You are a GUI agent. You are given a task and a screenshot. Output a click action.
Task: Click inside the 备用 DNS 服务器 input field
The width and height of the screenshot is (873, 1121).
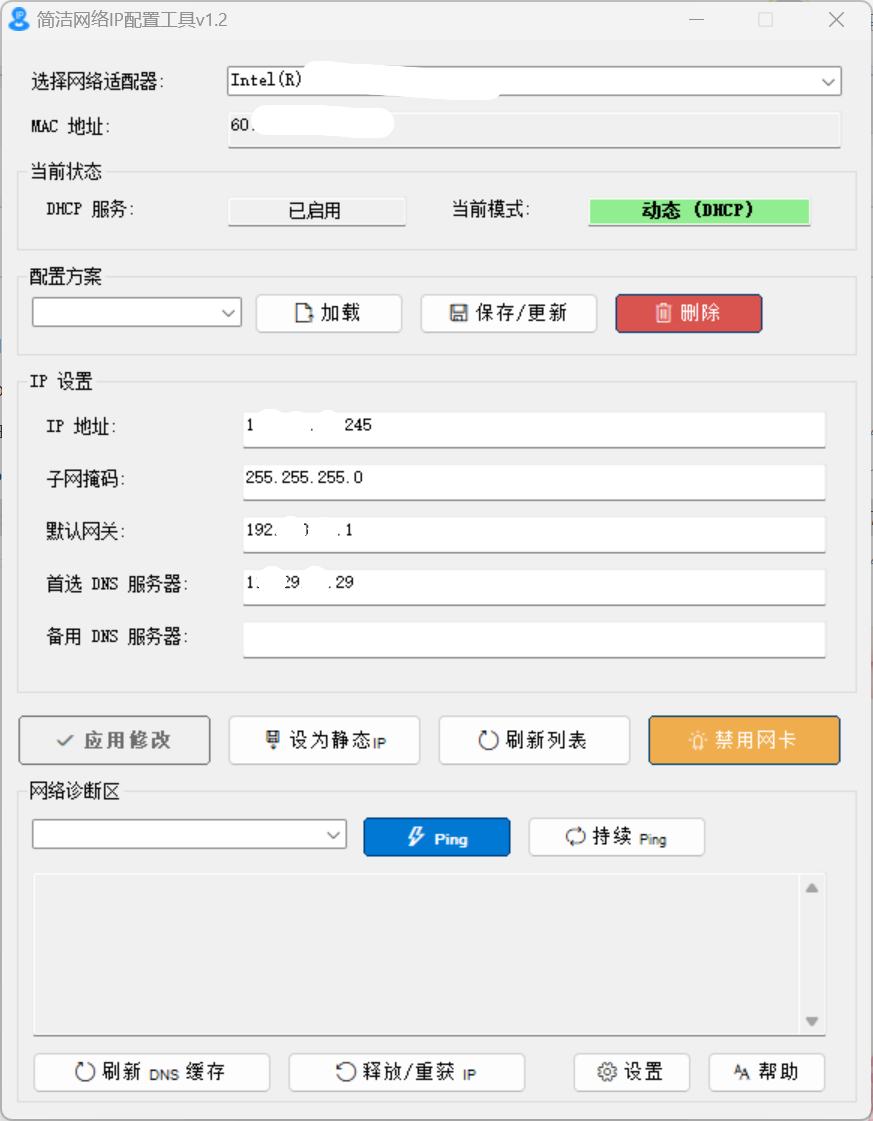tap(534, 638)
